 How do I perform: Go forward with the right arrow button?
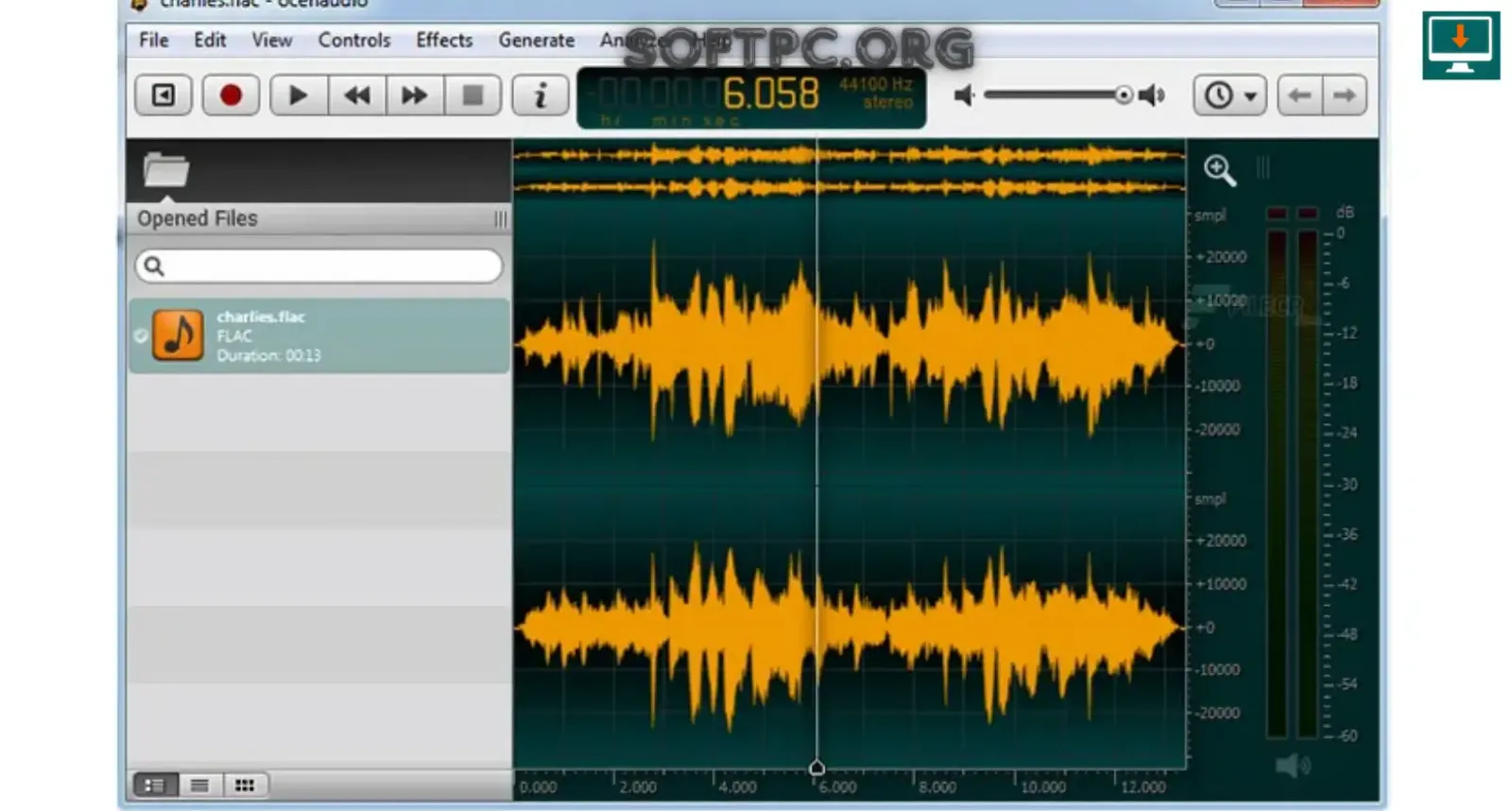click(x=1344, y=95)
